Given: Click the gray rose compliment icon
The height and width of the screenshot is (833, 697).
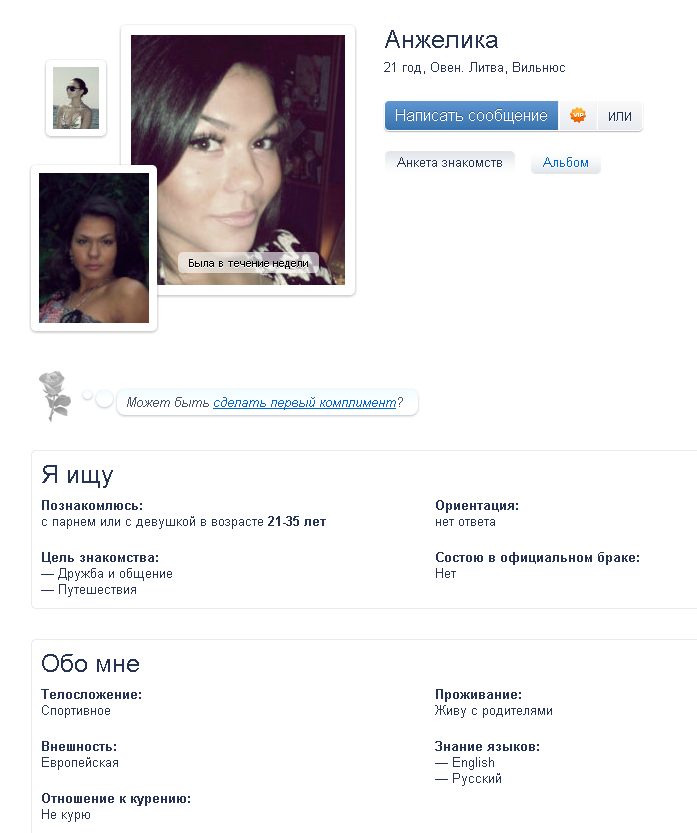Looking at the screenshot, I should coord(54,396).
